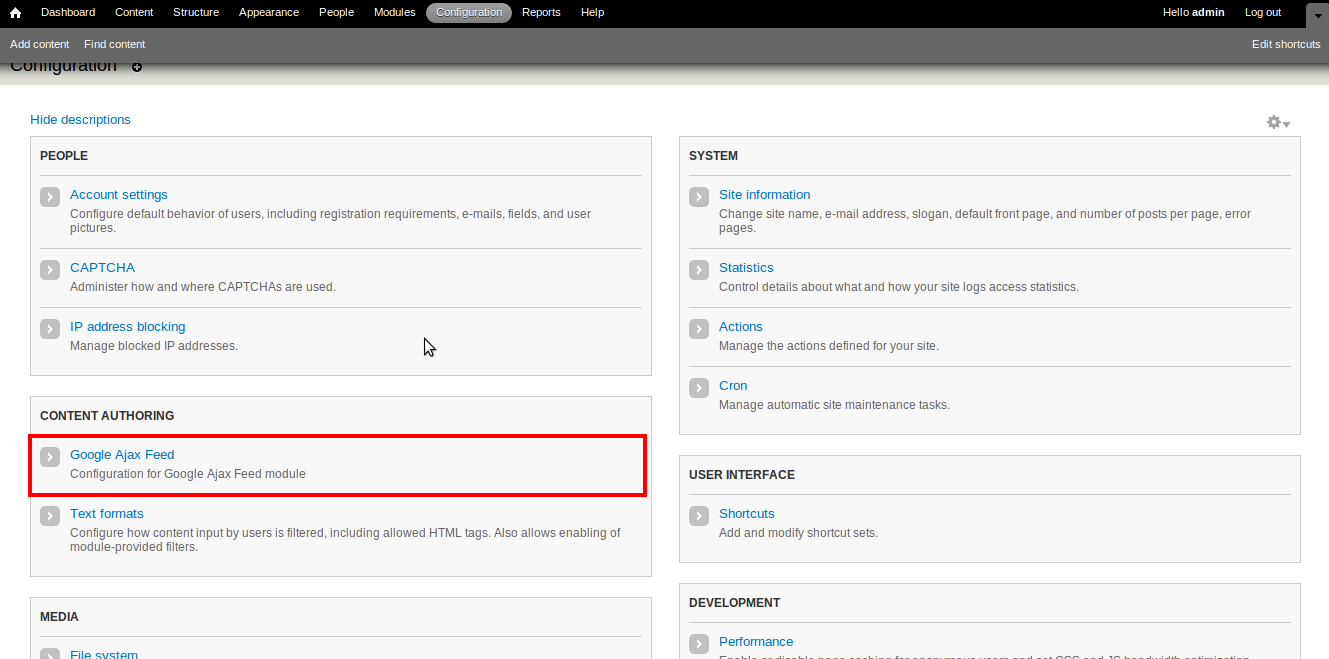The image size is (1329, 659).
Task: Collapse the shortcut drawer with the top-right arrow
Action: coord(1317,15)
